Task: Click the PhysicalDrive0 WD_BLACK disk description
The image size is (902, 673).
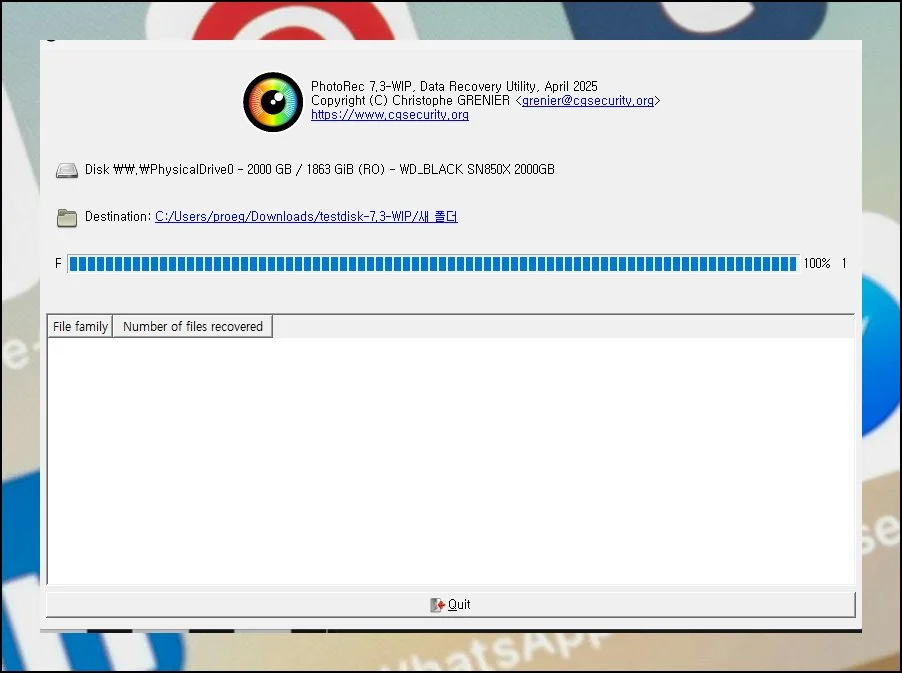Action: coord(320,170)
